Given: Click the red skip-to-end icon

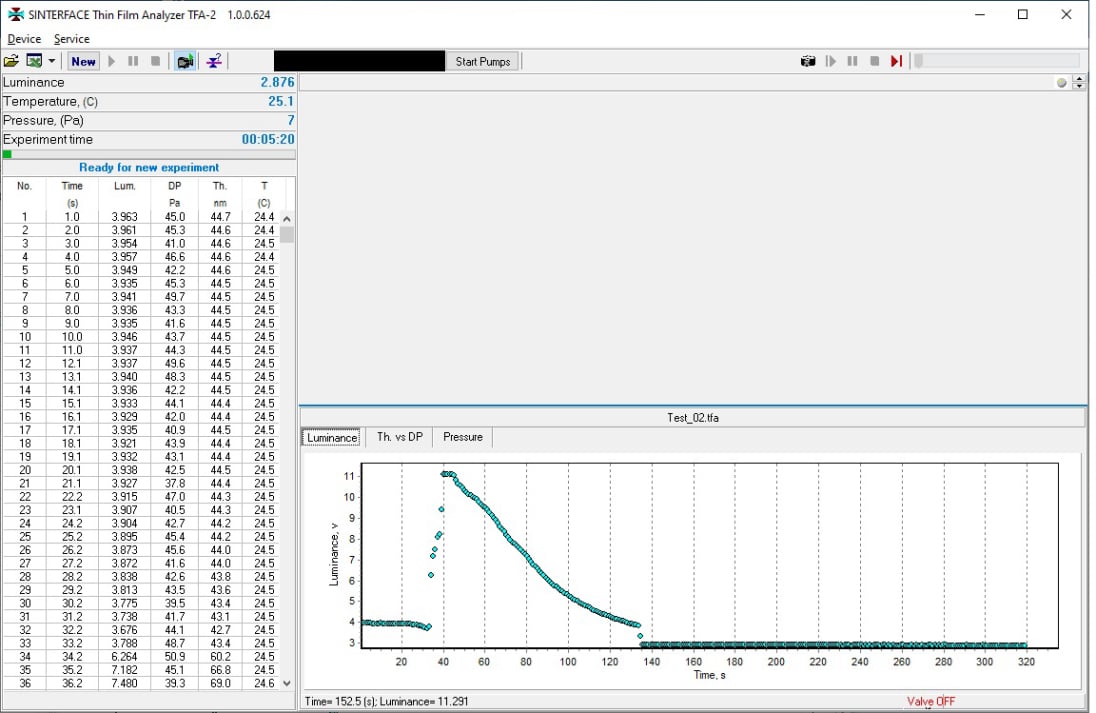Looking at the screenshot, I should tap(896, 62).
